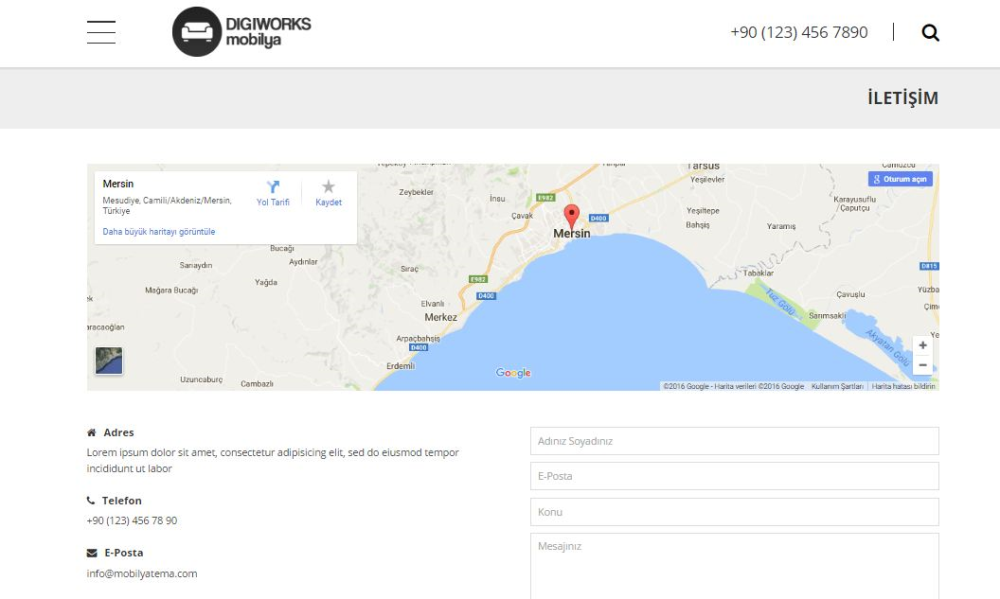Click Harita hatası bildirin link
Screen dimensions: 1000x599
pyautogui.click(x=903, y=386)
